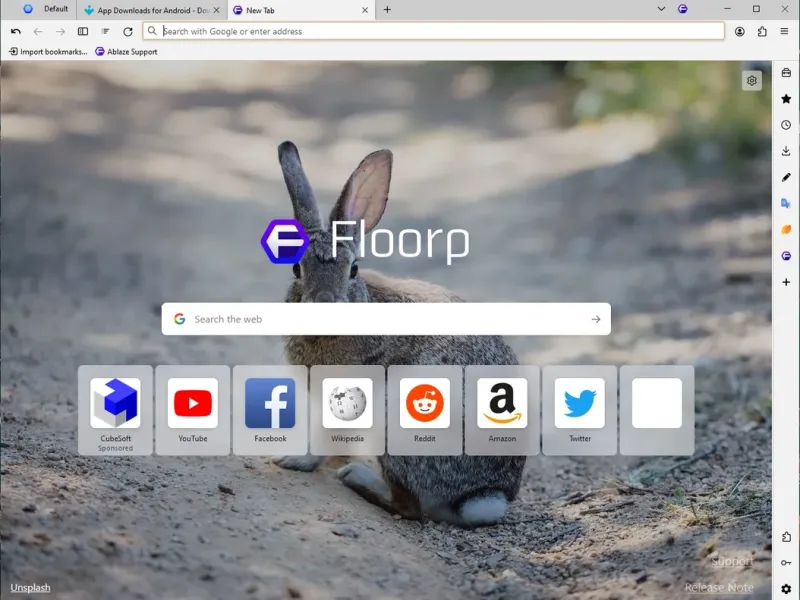800x600 pixels.
Task: Open the Amazon shortcut tile
Action: [x=502, y=410]
